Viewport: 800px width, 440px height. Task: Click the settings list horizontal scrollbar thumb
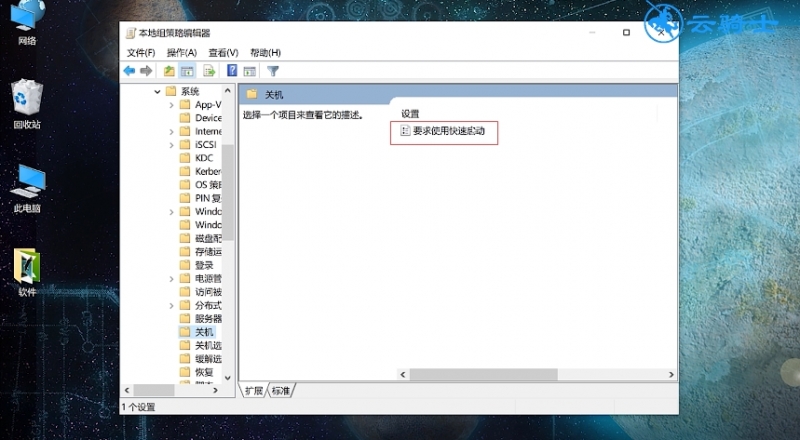(483, 375)
